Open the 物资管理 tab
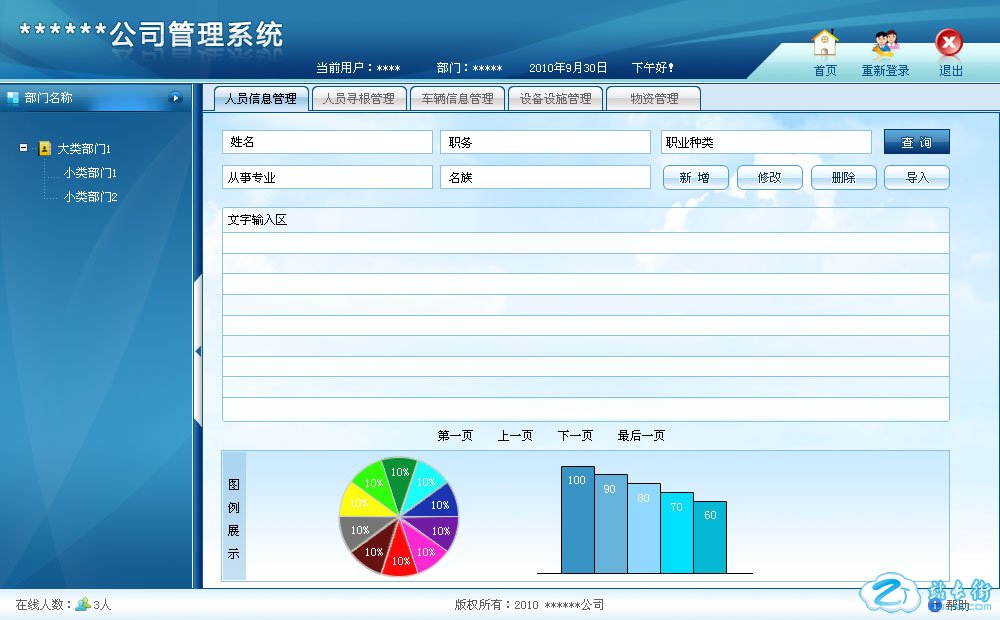This screenshot has height=620, width=1000. tap(654, 99)
